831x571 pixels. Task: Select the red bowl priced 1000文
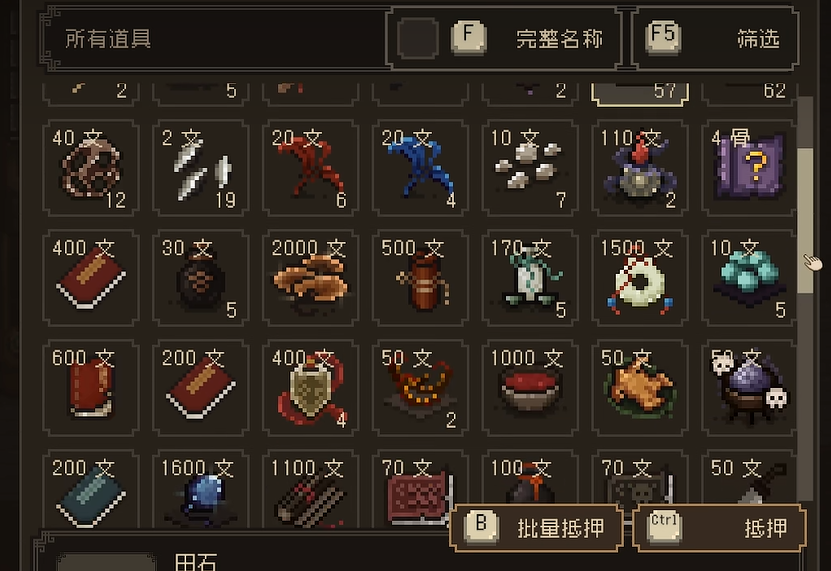click(x=530, y=388)
